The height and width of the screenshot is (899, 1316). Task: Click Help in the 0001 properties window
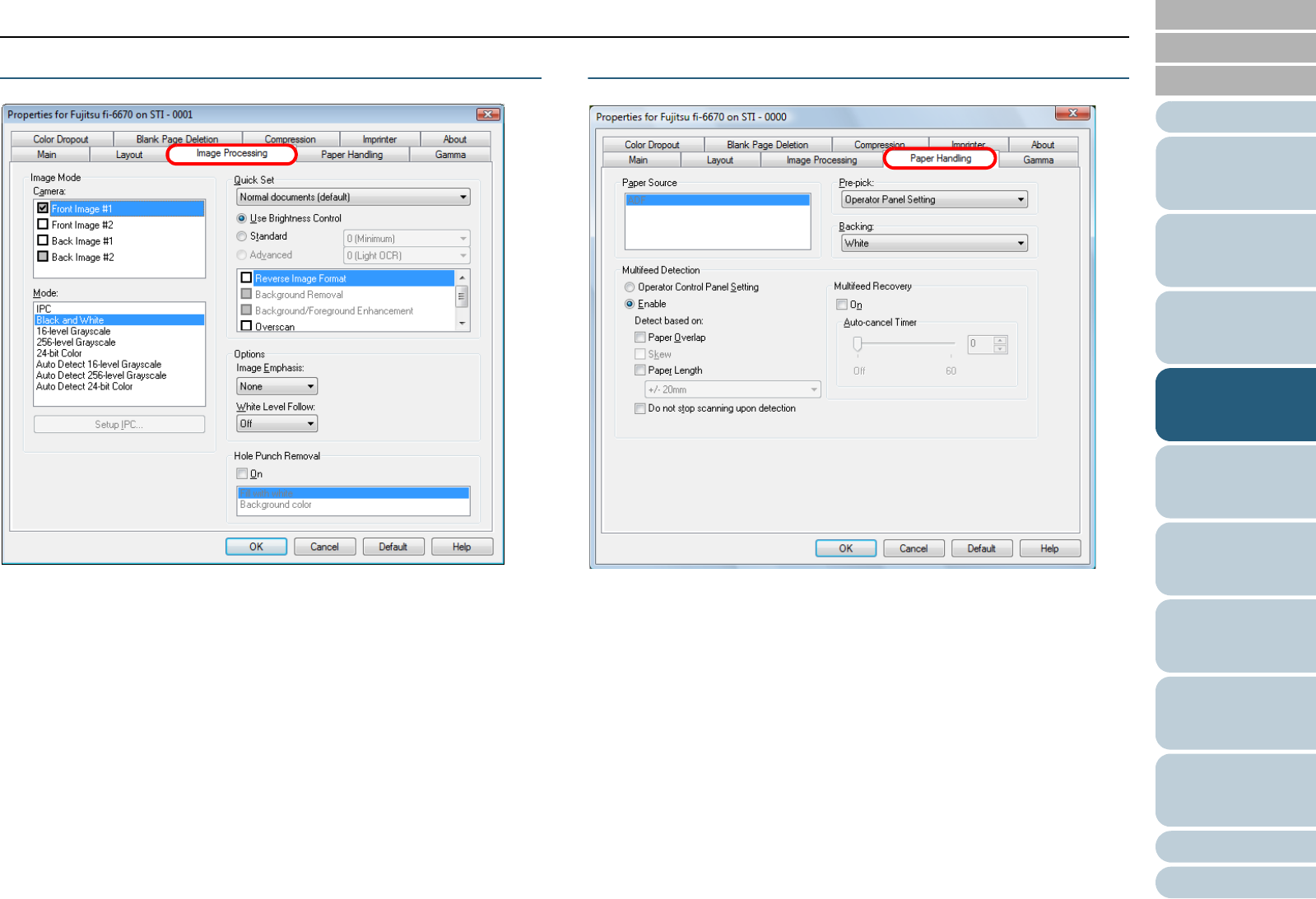462,547
